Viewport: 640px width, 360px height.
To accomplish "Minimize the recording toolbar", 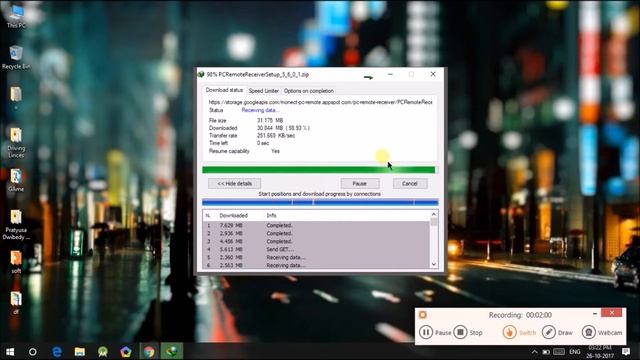I will pos(595,313).
